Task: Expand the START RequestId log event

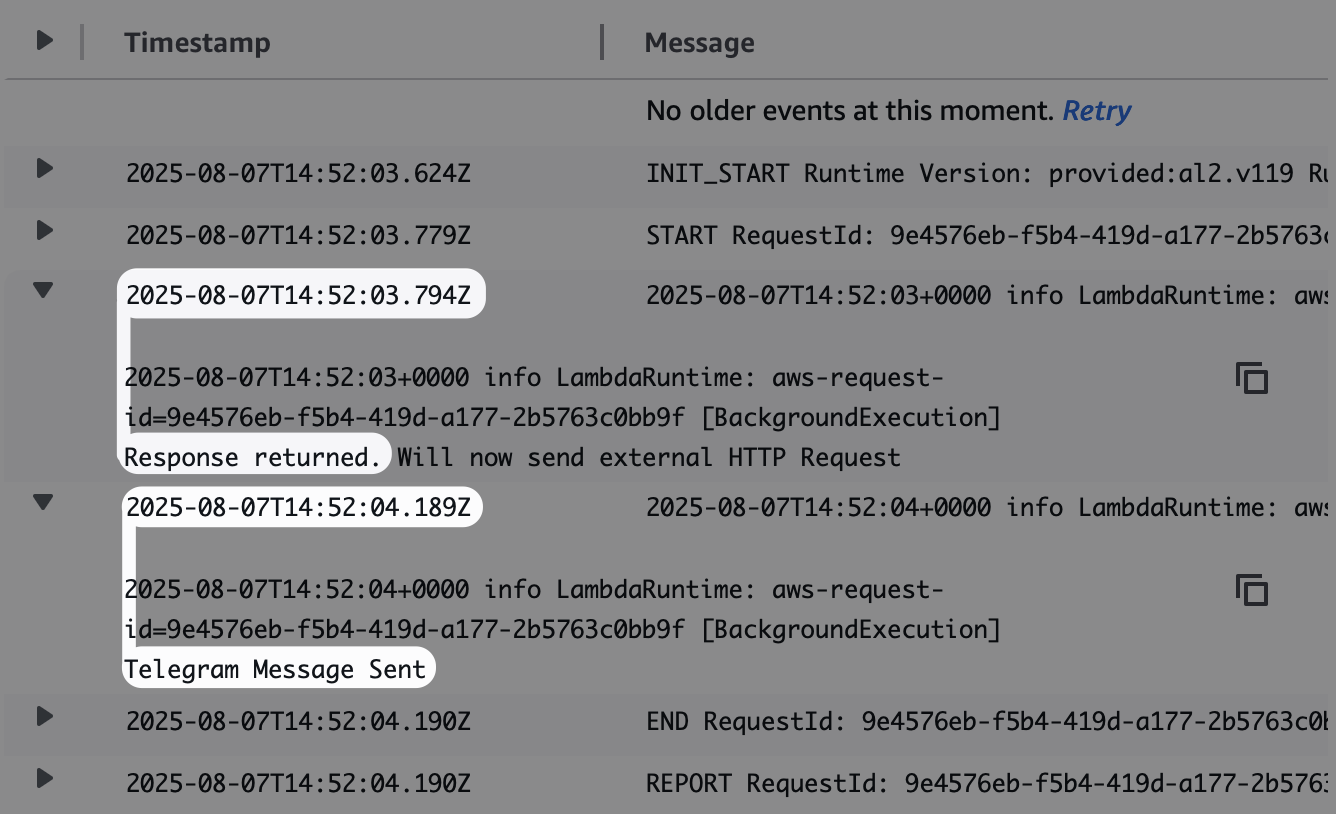Action: (44, 231)
